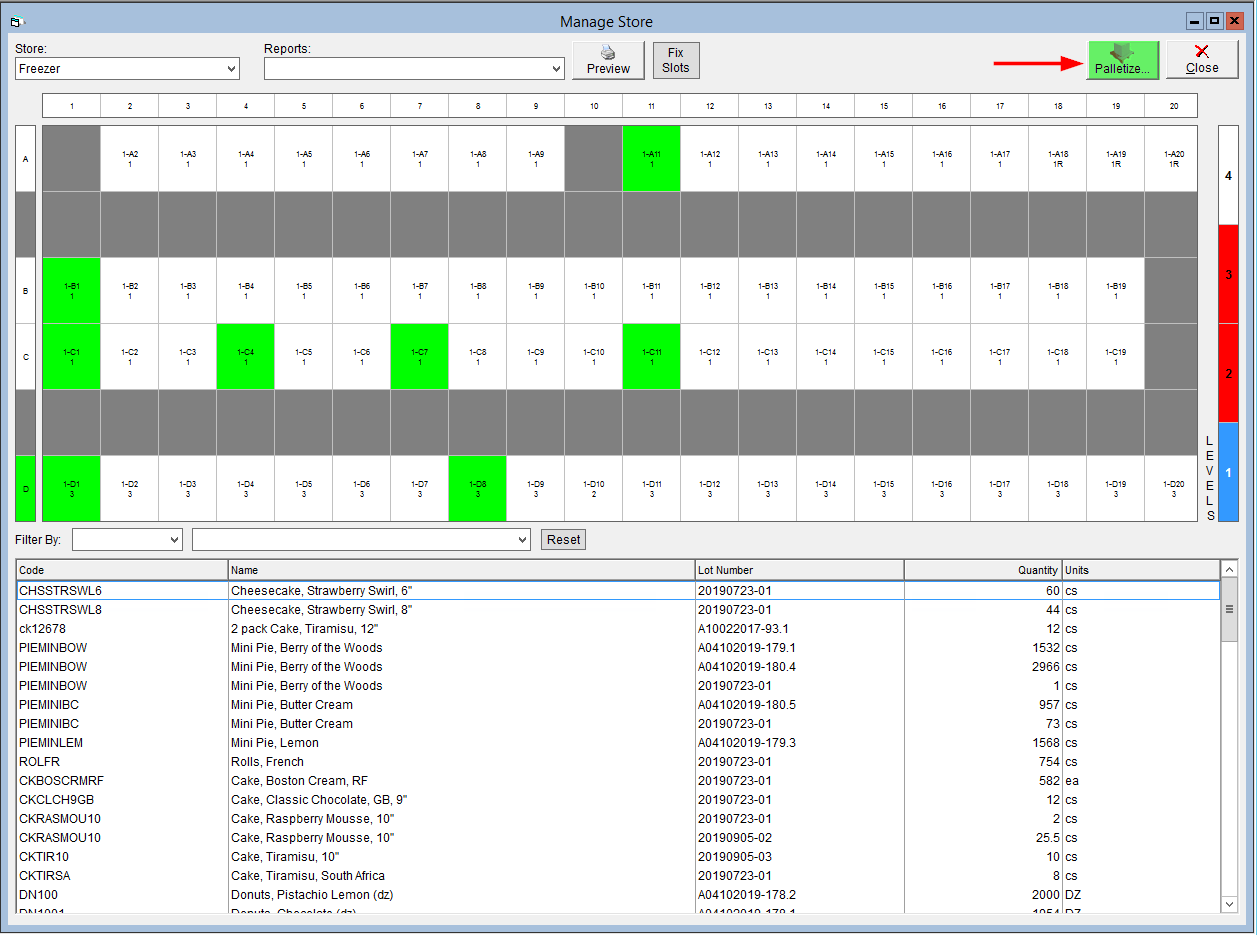Click the Reset filter button
Viewport: 1257px width, 935px height.
point(563,540)
